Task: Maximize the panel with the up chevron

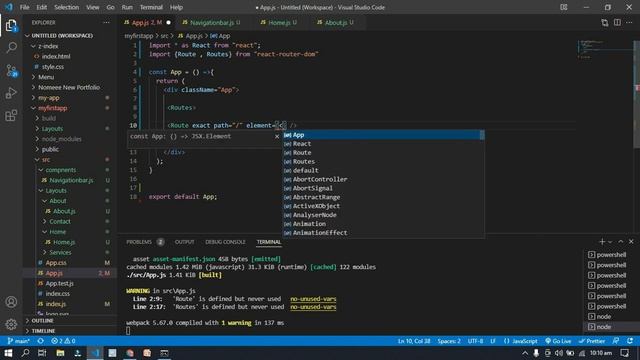Action: click(x=620, y=242)
